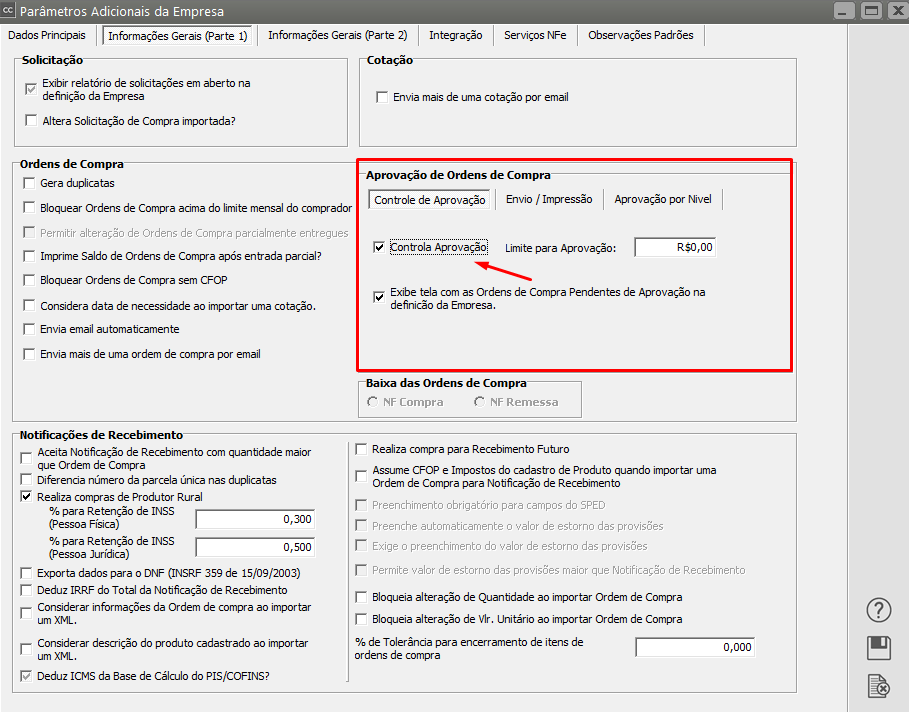The width and height of the screenshot is (909, 712).
Task: Open the Aprovação por Nível sub-tab
Action: (x=663, y=199)
